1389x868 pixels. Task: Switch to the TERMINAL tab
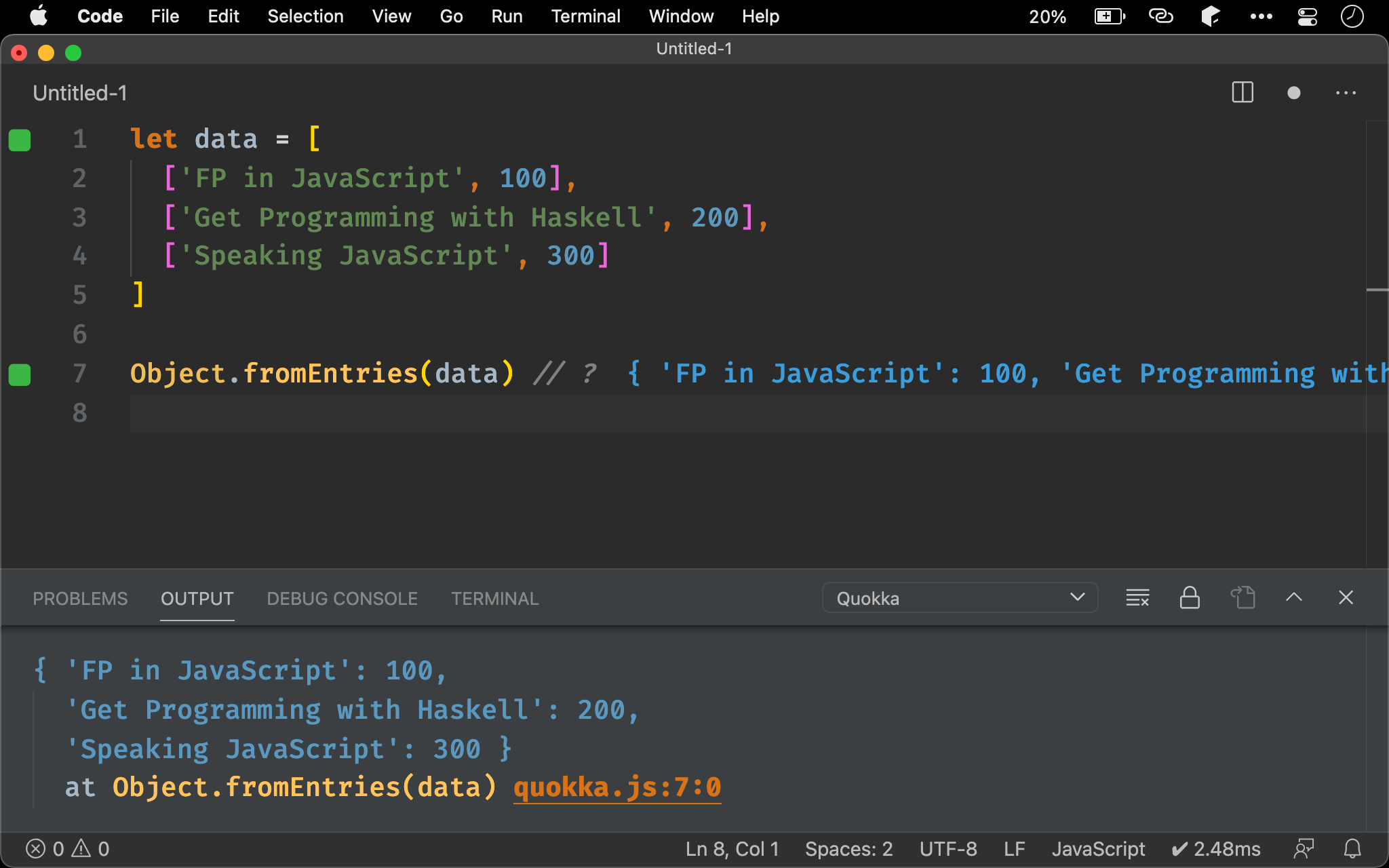point(494,599)
